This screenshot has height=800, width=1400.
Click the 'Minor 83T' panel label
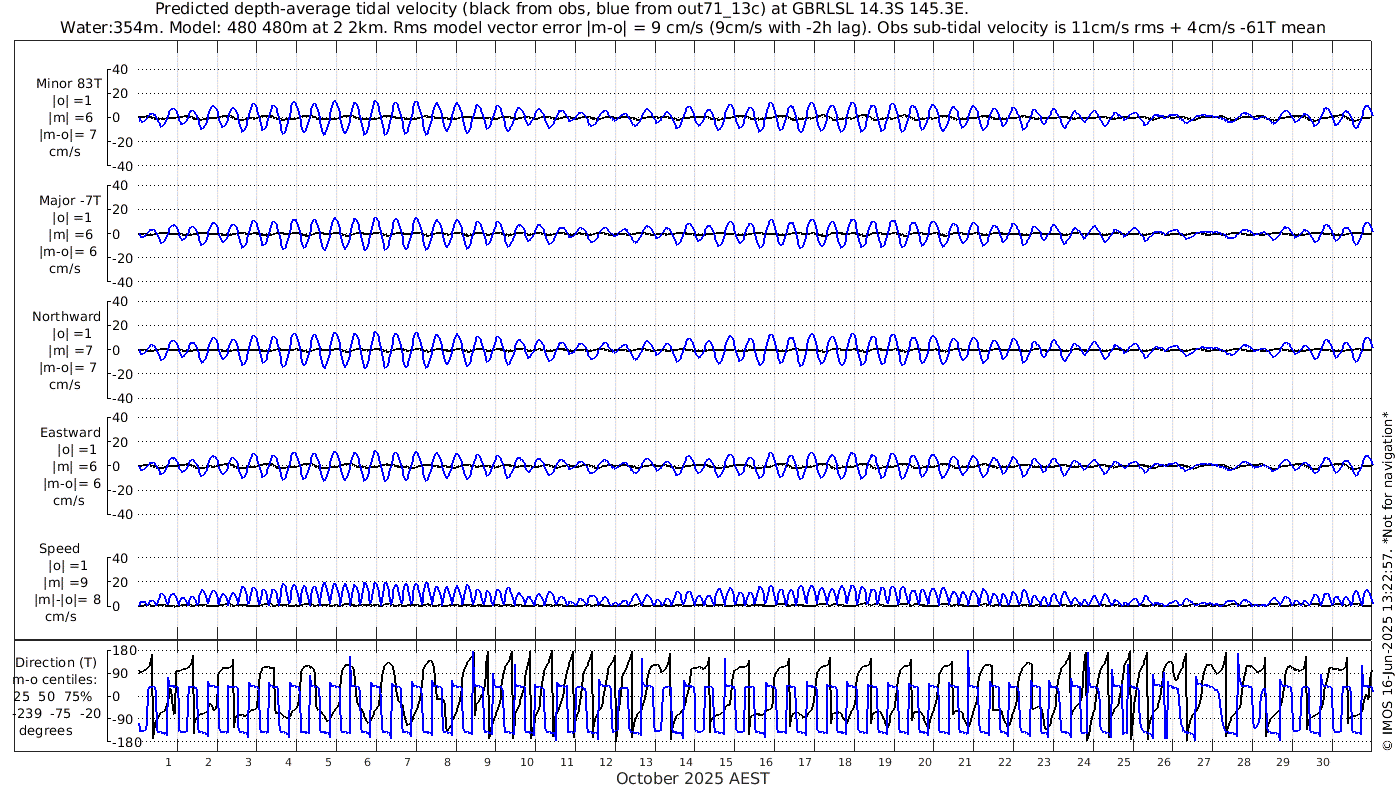[68, 84]
